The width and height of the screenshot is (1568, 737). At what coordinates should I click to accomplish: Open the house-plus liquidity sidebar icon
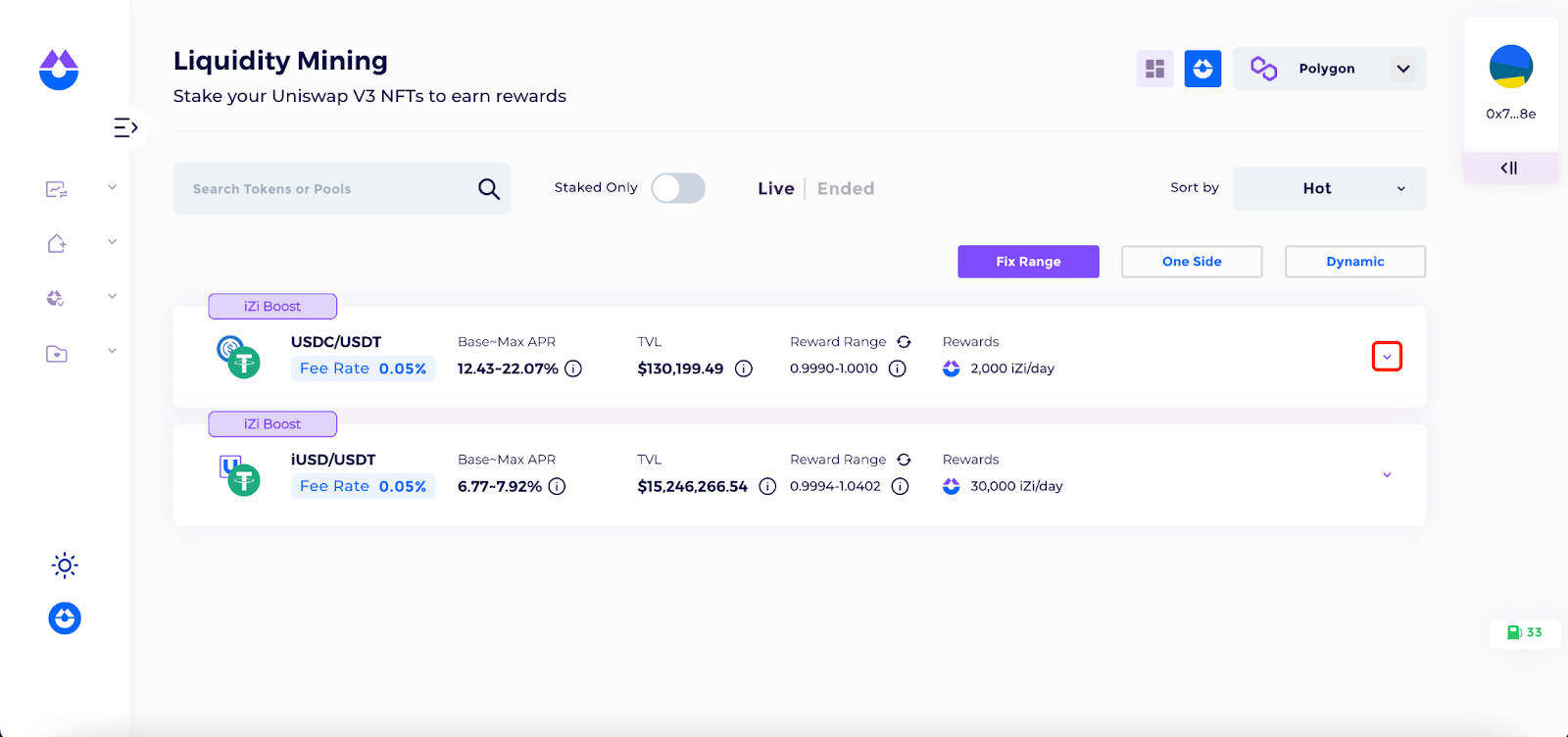tap(57, 243)
